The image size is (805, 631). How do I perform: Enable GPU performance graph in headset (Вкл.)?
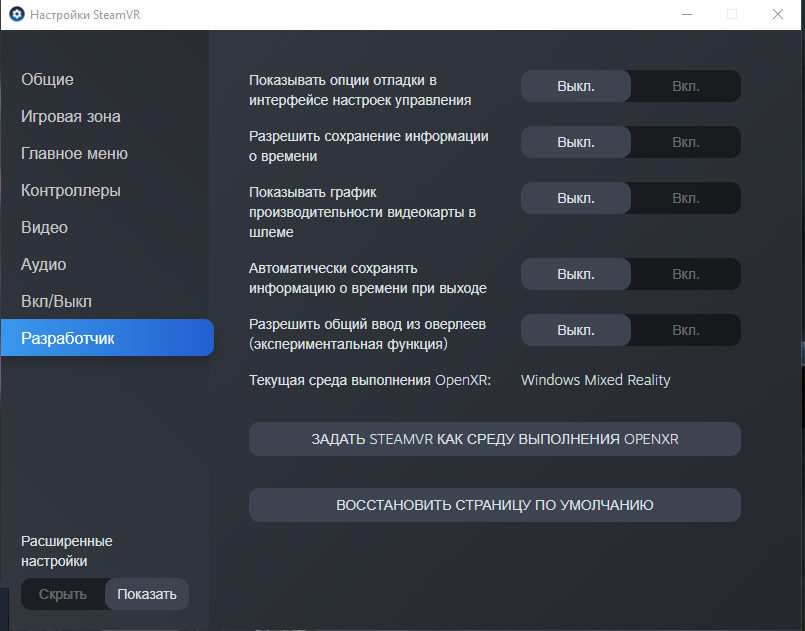pos(686,198)
